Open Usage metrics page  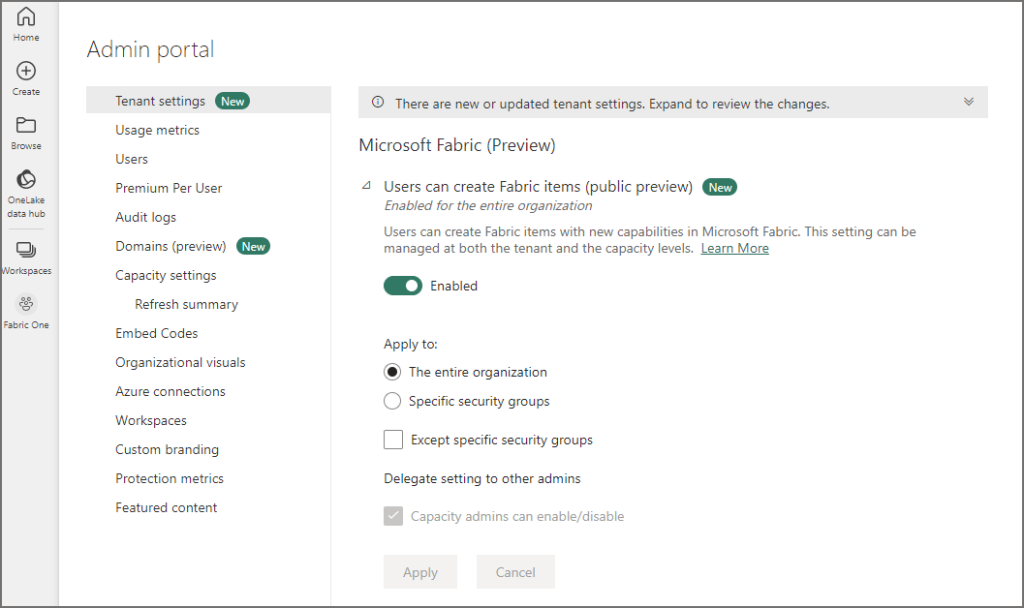coord(157,130)
